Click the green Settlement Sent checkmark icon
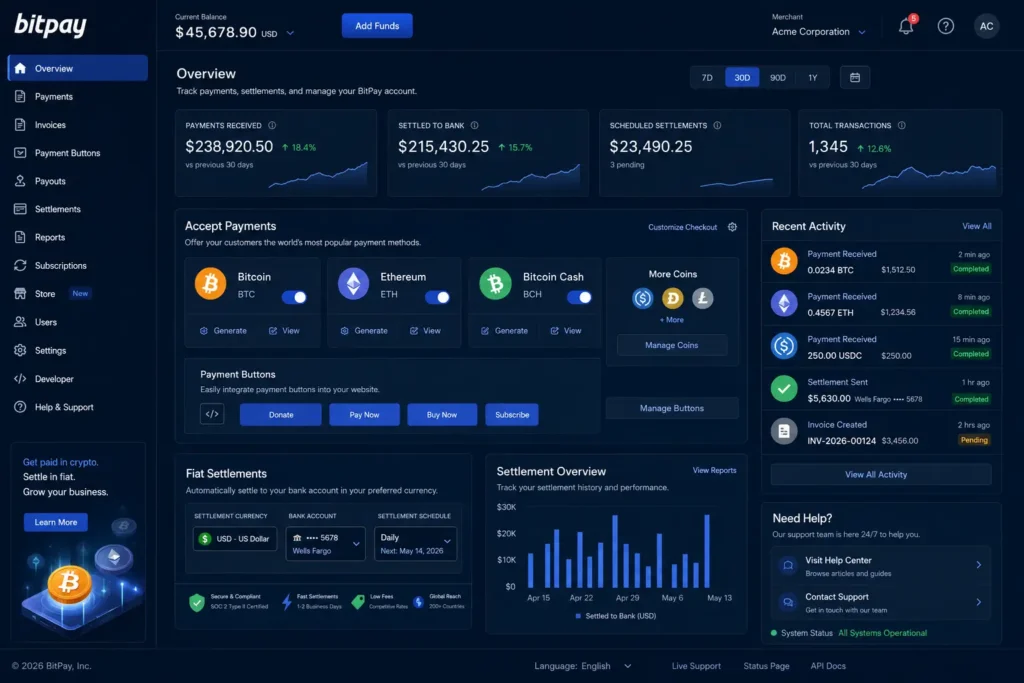 [x=784, y=389]
